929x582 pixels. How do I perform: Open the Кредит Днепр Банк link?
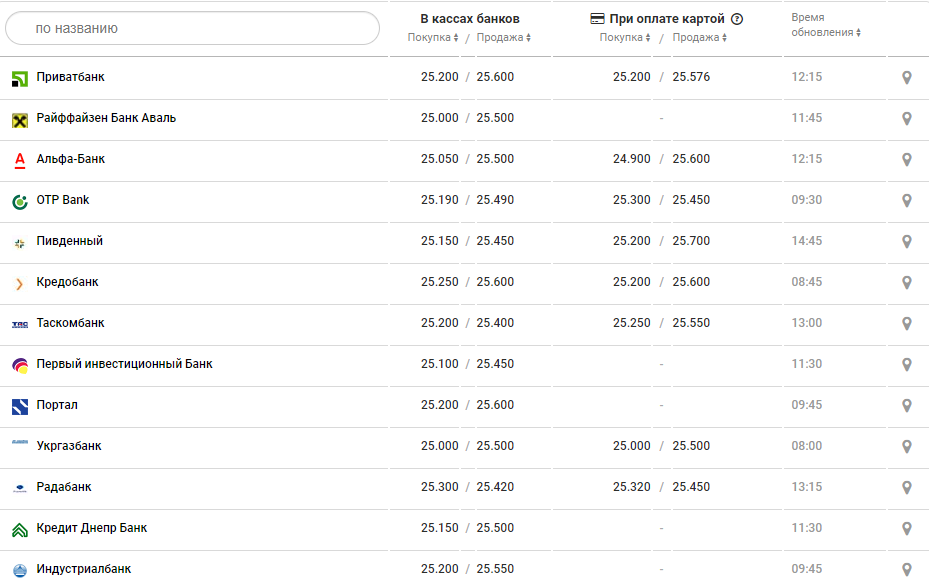(92, 528)
